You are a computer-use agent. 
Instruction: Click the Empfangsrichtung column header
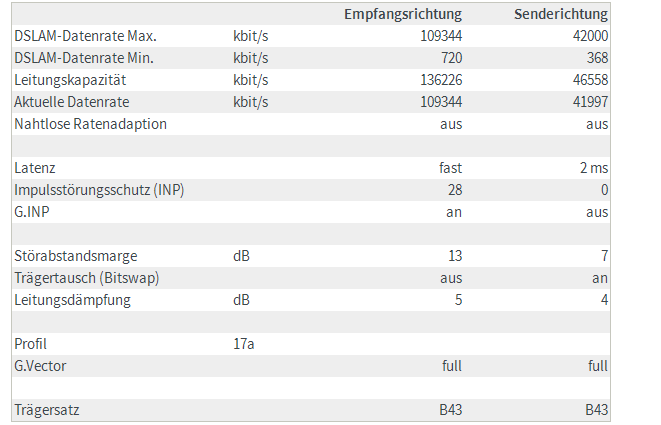[x=403, y=14]
